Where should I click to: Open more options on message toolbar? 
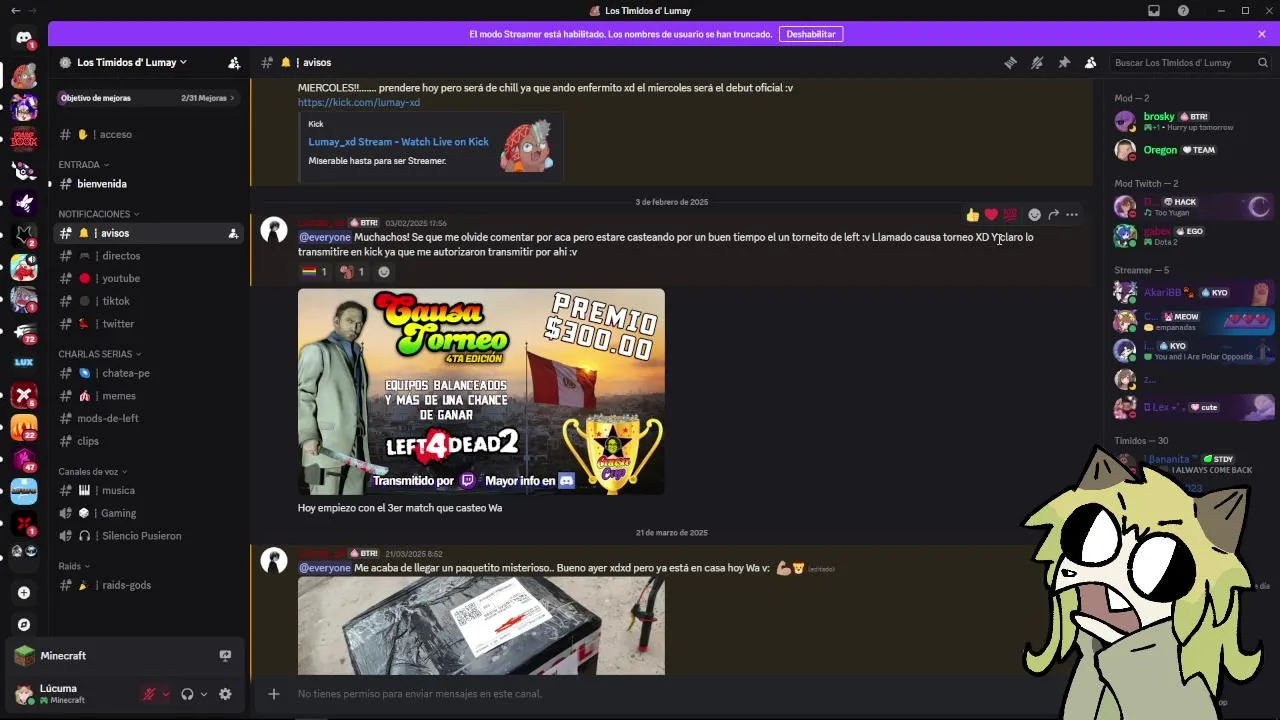[1072, 214]
